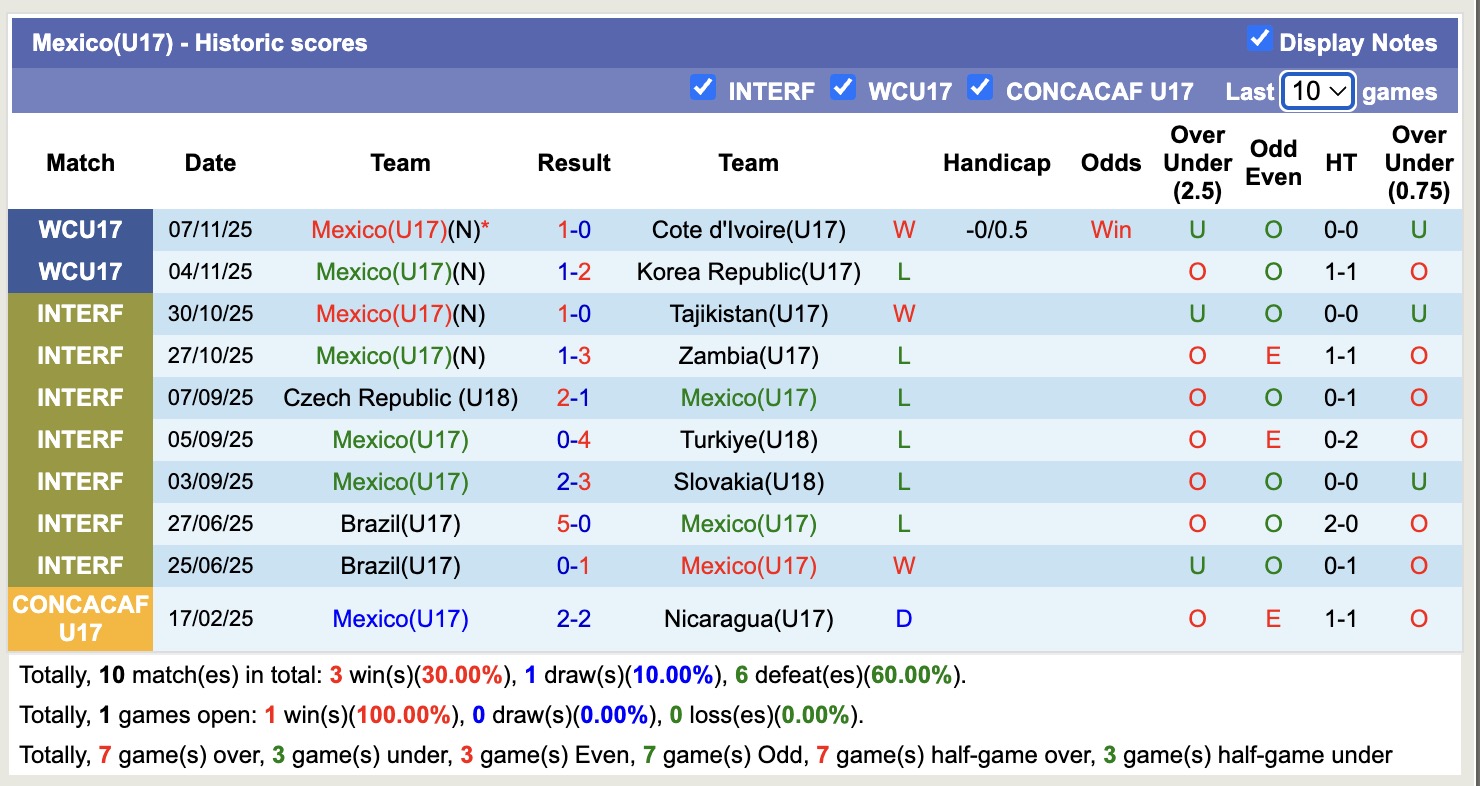This screenshot has width=1480, height=786.
Task: Click the 2-2 draw result score
Action: [x=574, y=619]
